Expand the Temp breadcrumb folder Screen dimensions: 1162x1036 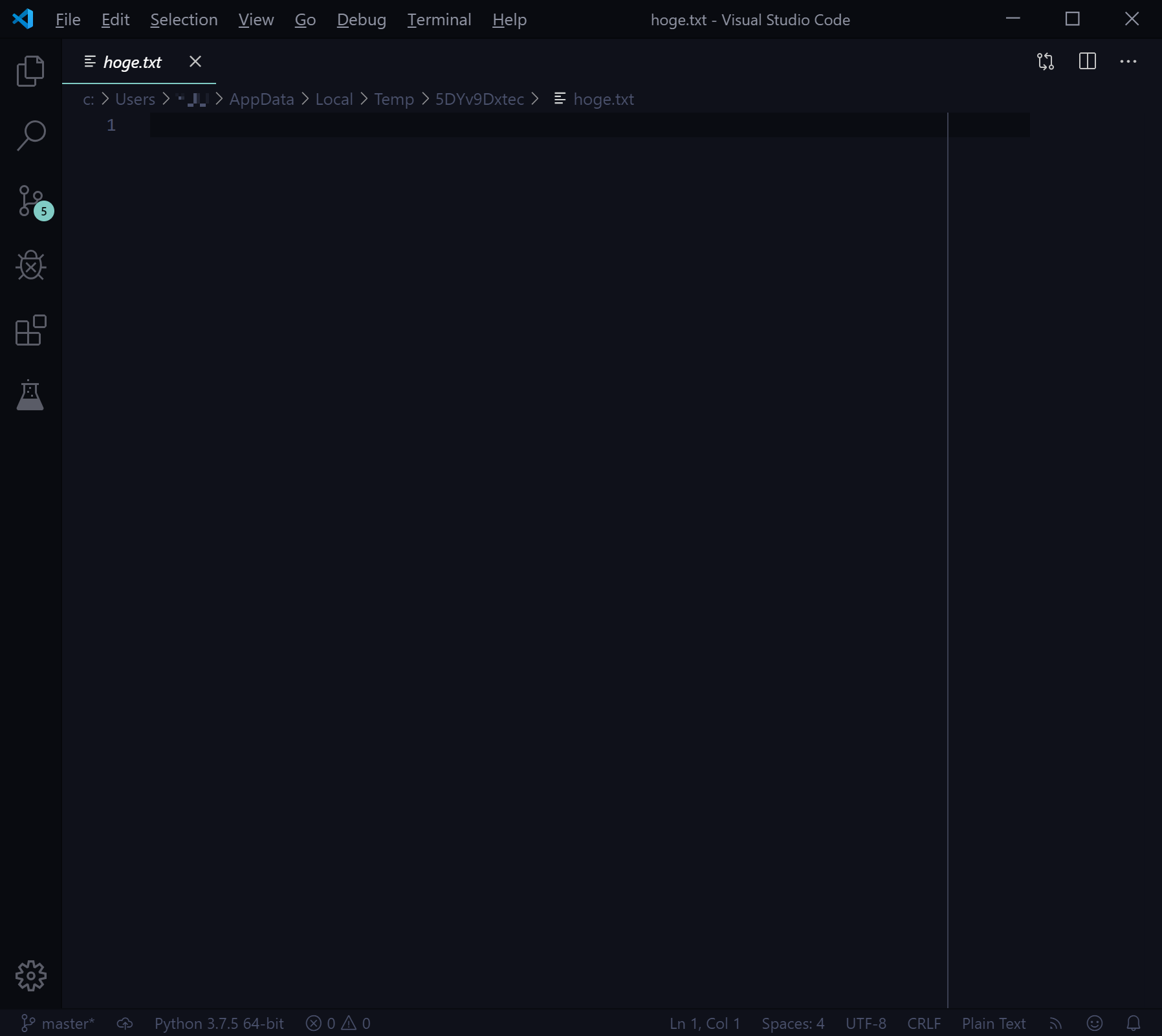[x=394, y=99]
